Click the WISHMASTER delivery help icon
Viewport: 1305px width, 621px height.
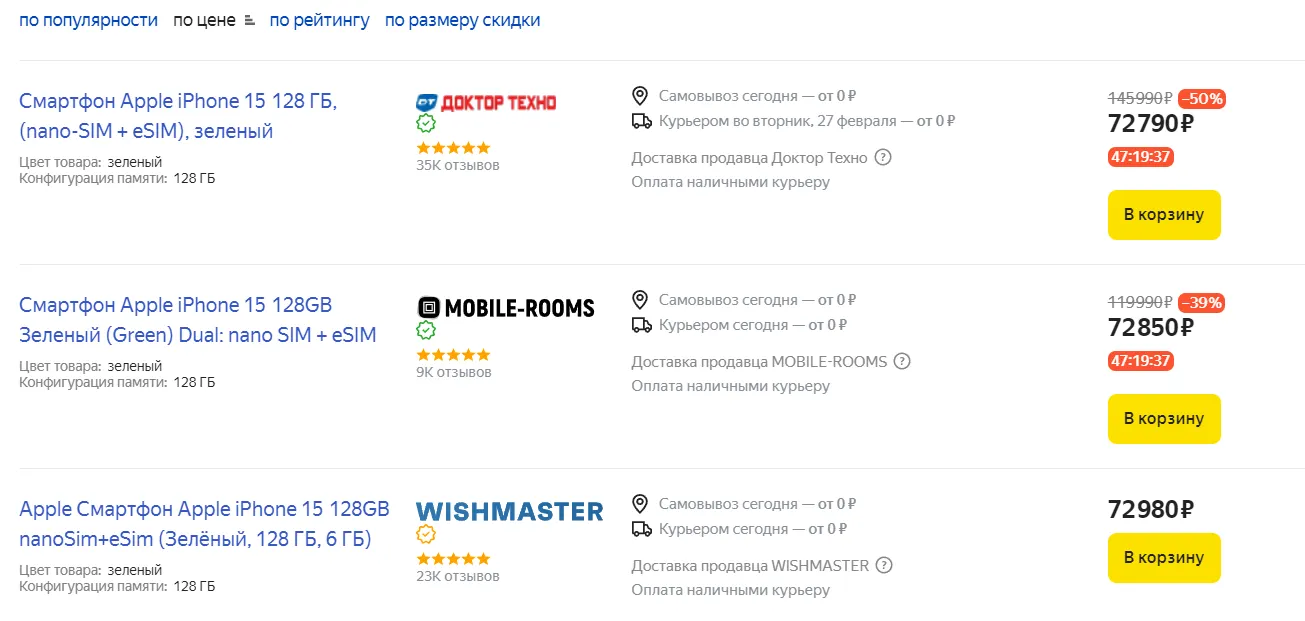click(x=884, y=565)
